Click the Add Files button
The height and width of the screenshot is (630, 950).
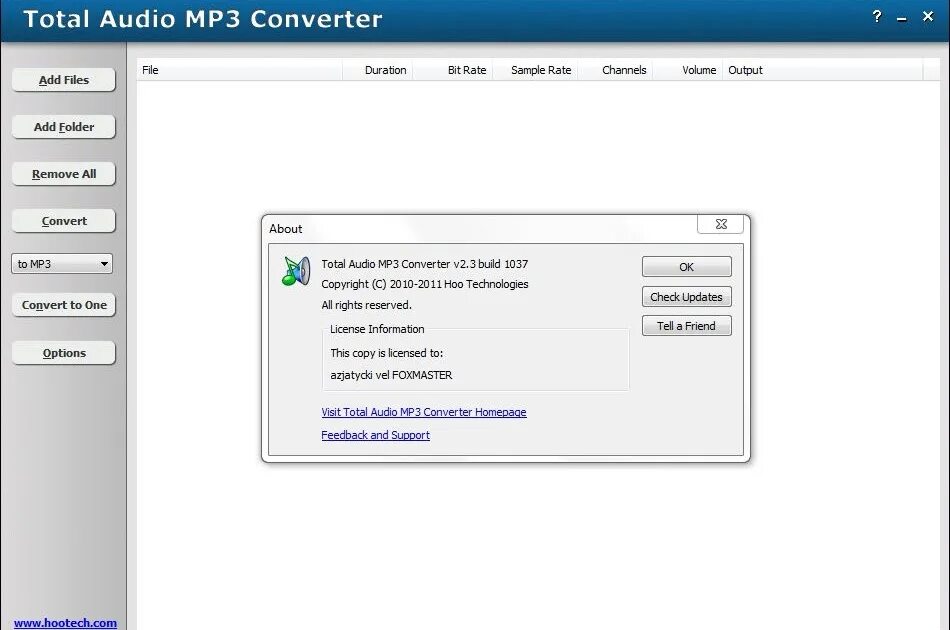pos(64,80)
